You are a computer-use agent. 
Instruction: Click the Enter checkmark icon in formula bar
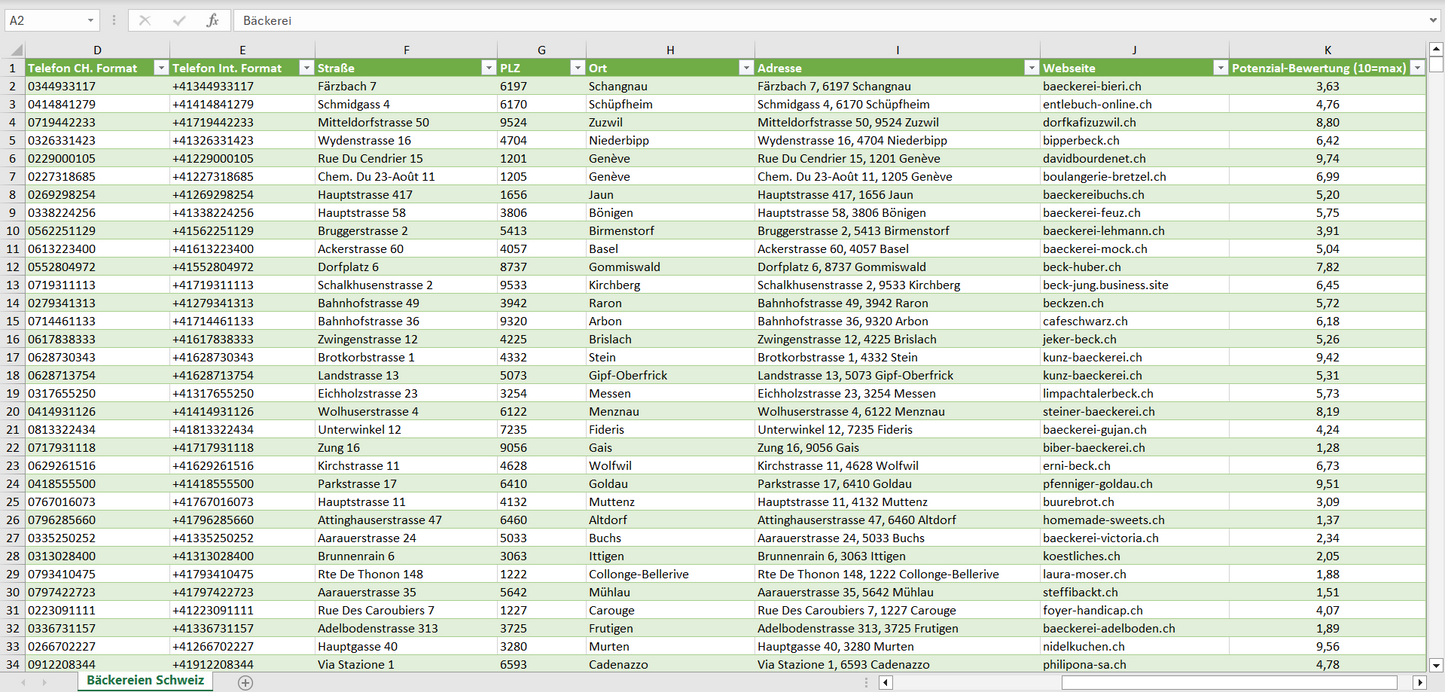(179, 20)
